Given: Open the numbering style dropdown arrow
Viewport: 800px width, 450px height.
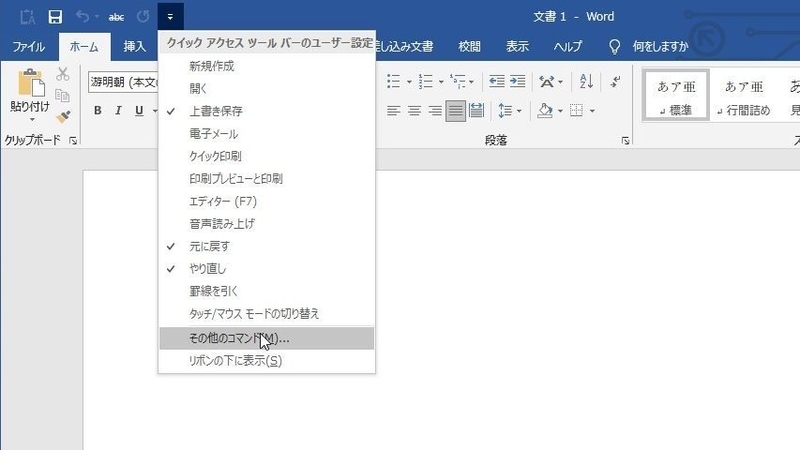Looking at the screenshot, I should (x=441, y=82).
